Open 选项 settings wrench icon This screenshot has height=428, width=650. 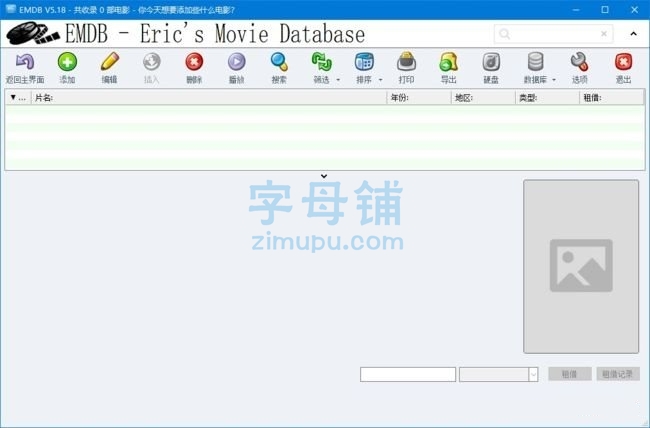579,62
